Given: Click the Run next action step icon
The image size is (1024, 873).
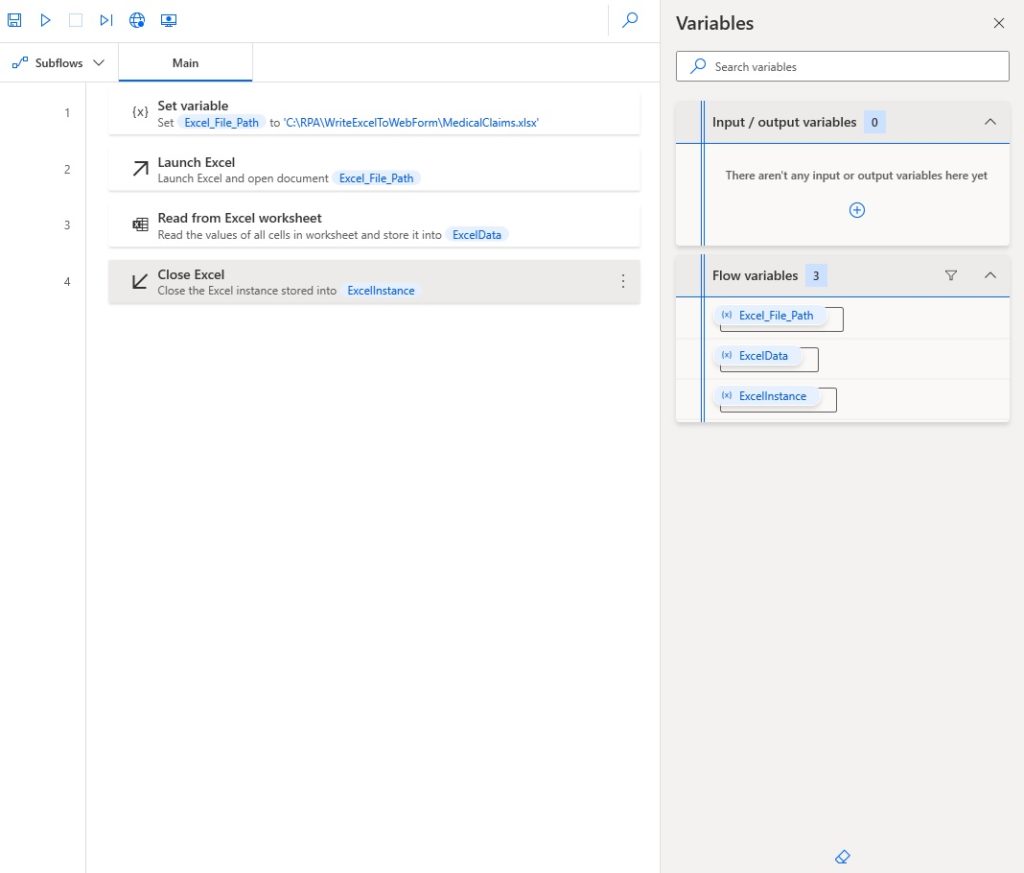Looking at the screenshot, I should (106, 19).
